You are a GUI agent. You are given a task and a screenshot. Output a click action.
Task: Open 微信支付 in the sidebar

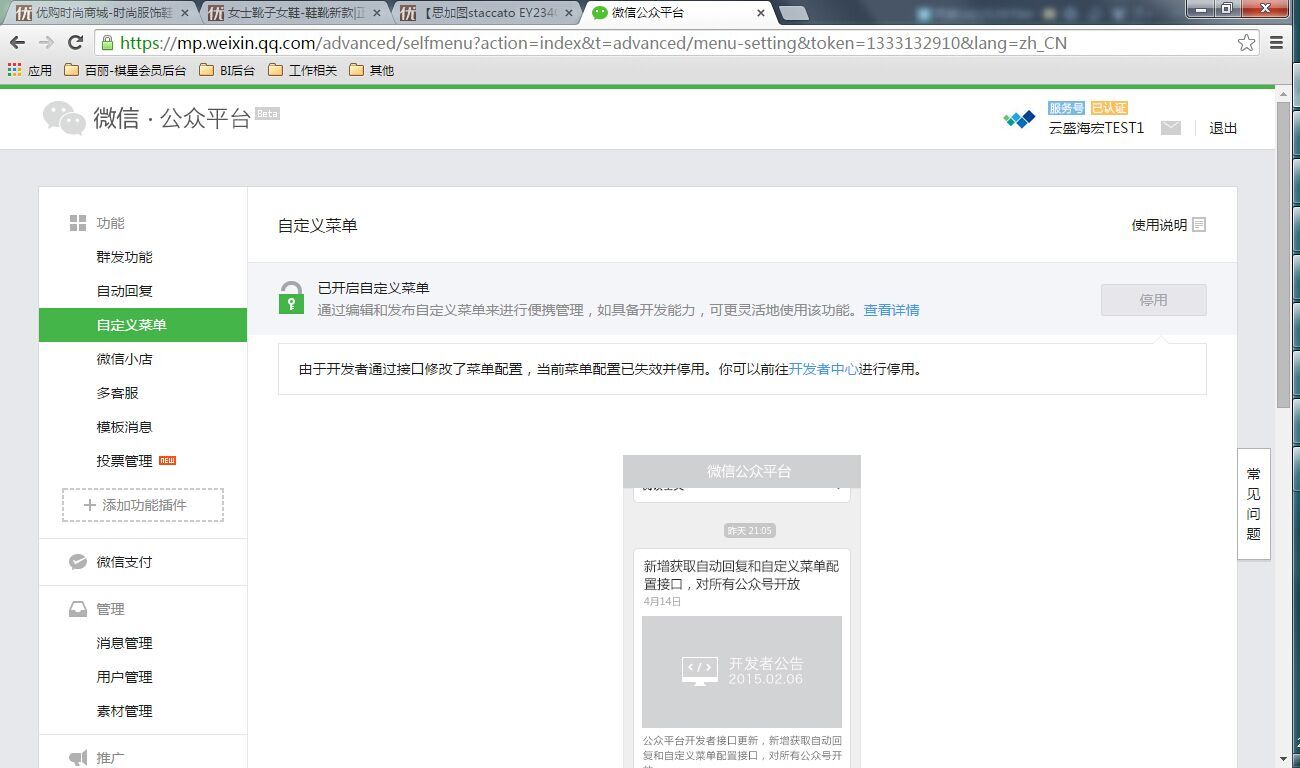tap(125, 562)
